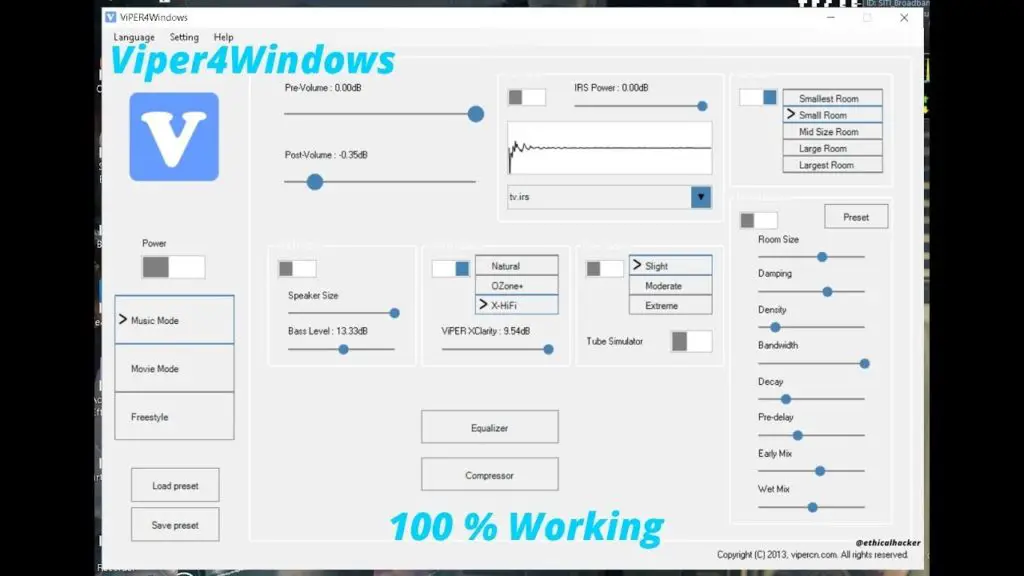Screen dimensions: 1024x576
Task: Click the IRS Power slider handle
Action: 702,106
